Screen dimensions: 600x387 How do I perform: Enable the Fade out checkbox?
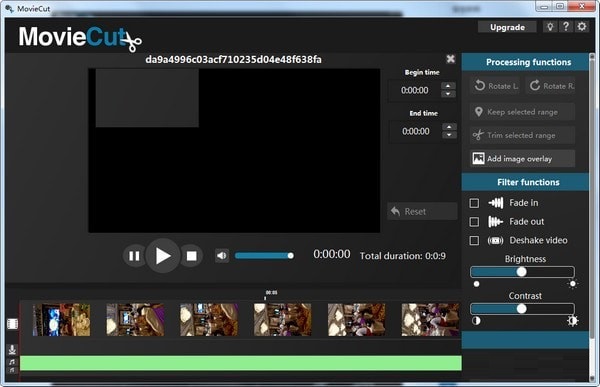tap(474, 222)
